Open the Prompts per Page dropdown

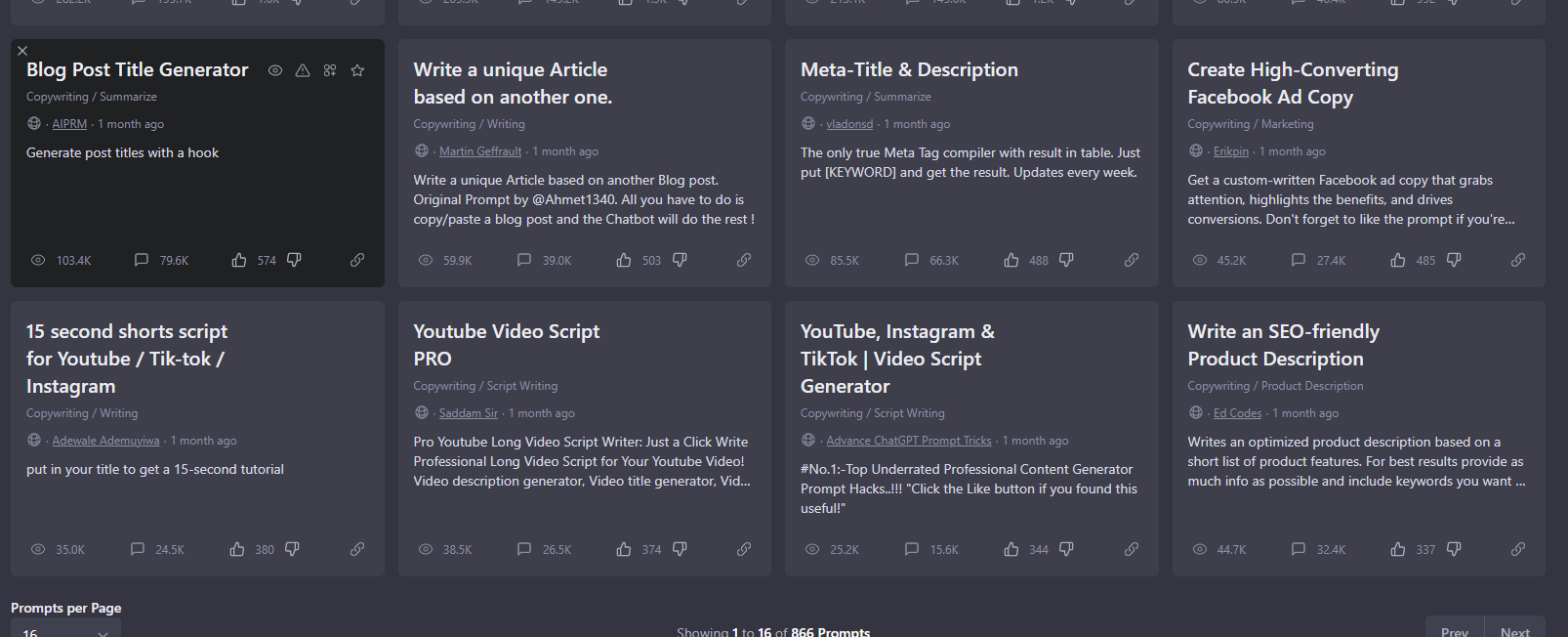coord(65,631)
